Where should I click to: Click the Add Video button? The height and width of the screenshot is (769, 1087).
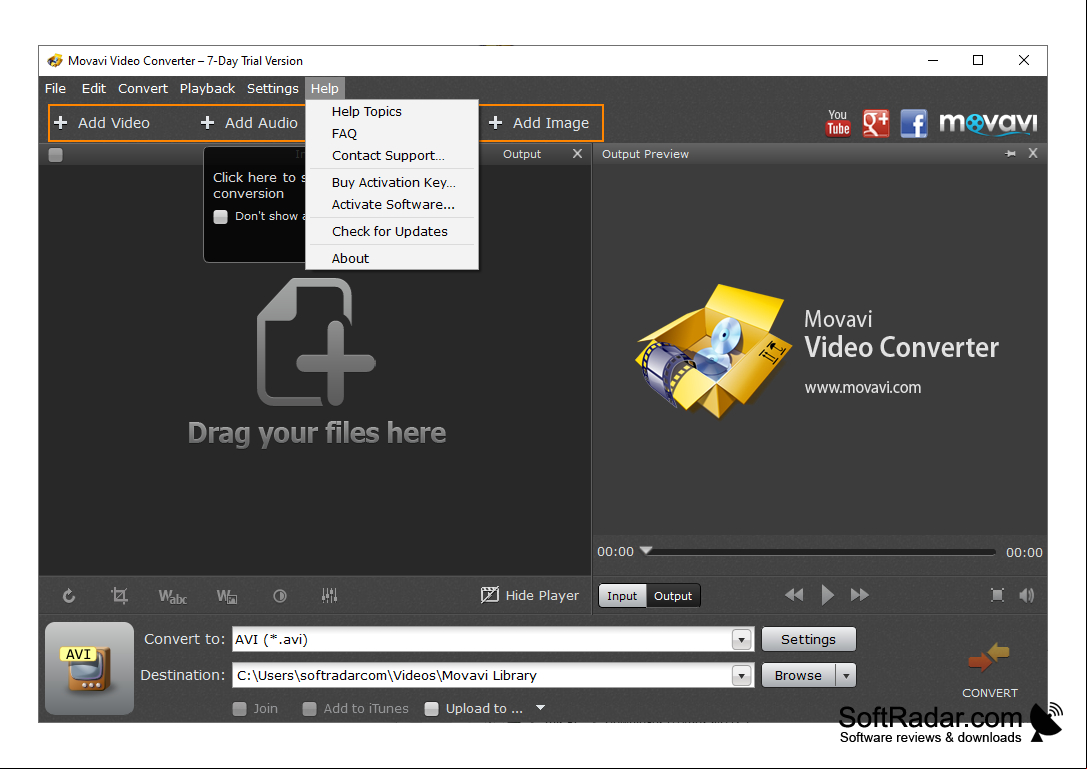click(101, 123)
